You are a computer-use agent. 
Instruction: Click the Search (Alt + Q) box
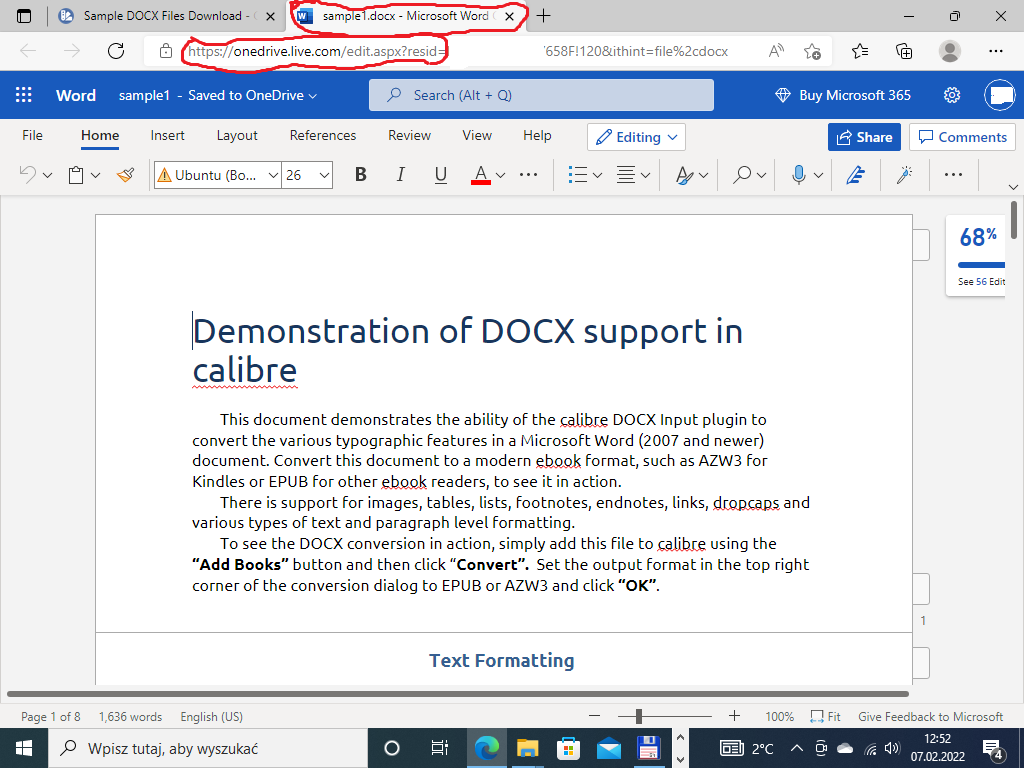(x=541, y=95)
